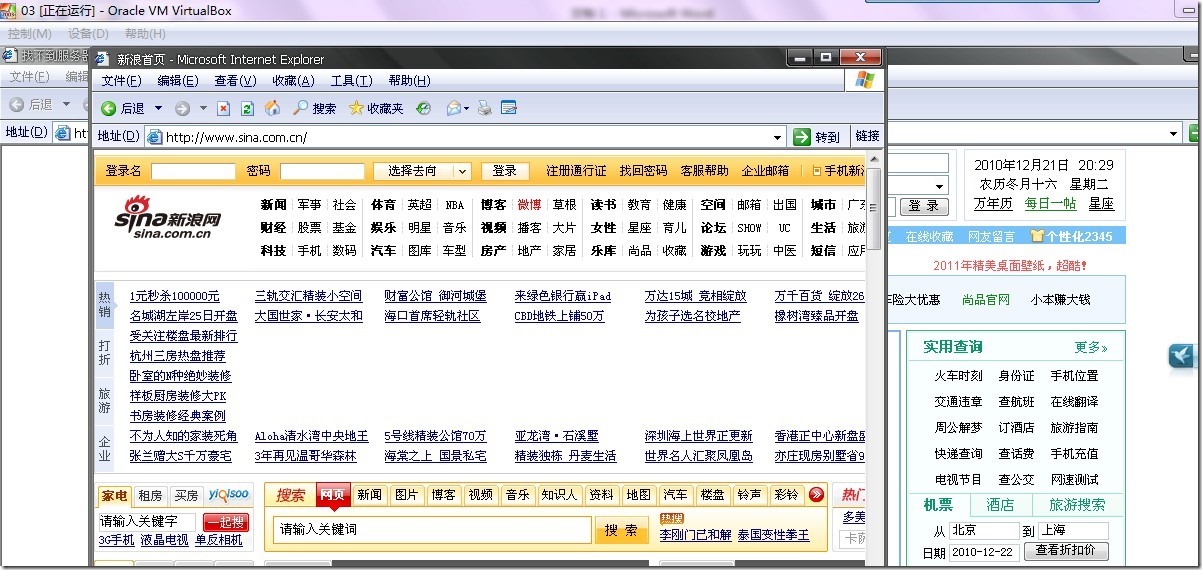The height and width of the screenshot is (570, 1202).
Task: Open the 工具(T) menu
Action: (351, 81)
